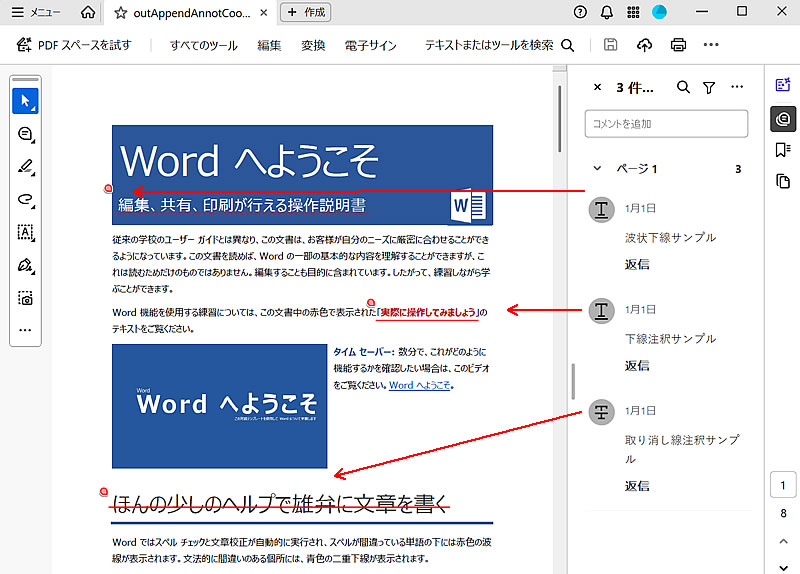The image size is (800, 574).
Task: Open the 電子サイン menu
Action: click(x=370, y=45)
